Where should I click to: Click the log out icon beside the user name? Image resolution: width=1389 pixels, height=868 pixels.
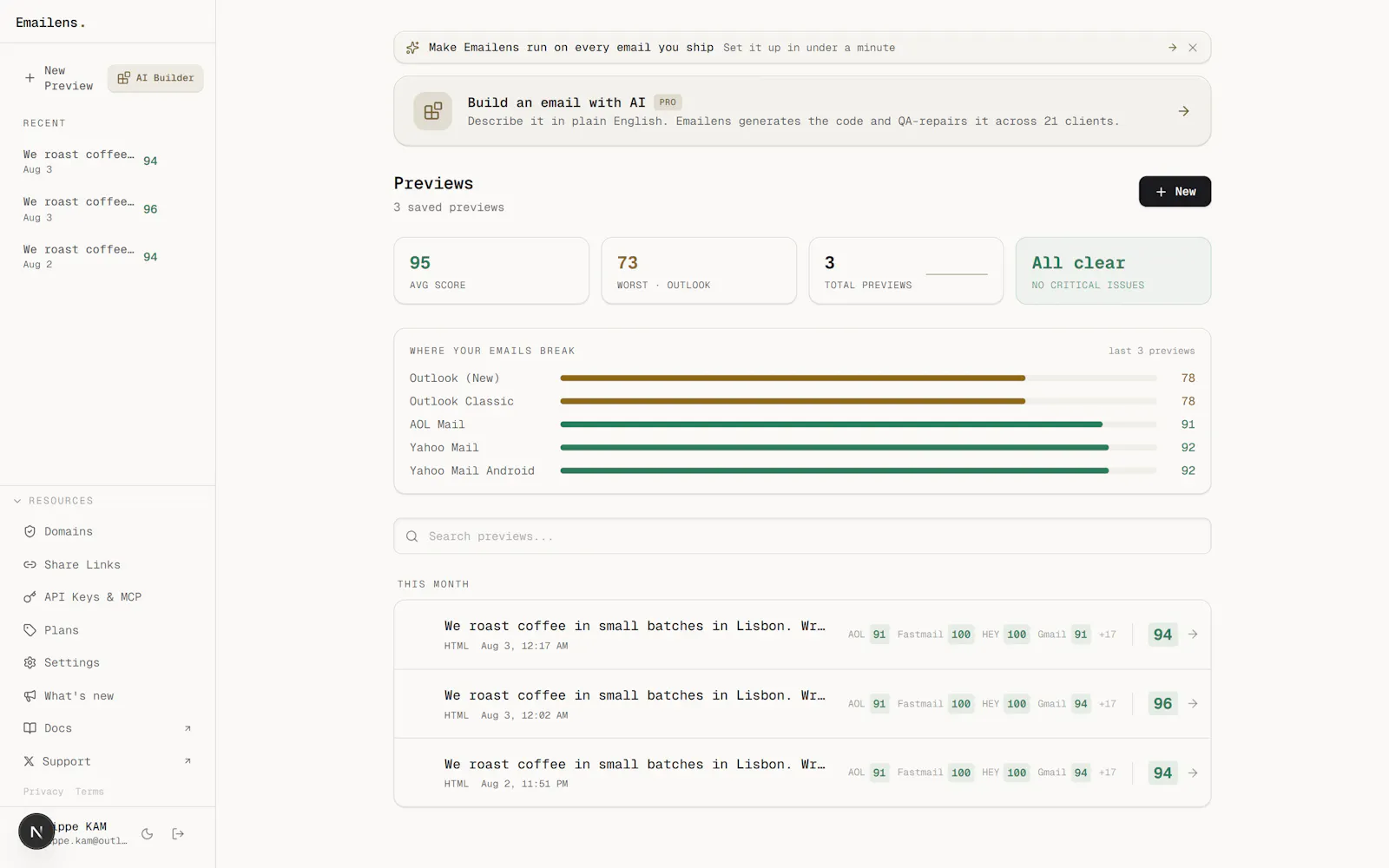(178, 833)
